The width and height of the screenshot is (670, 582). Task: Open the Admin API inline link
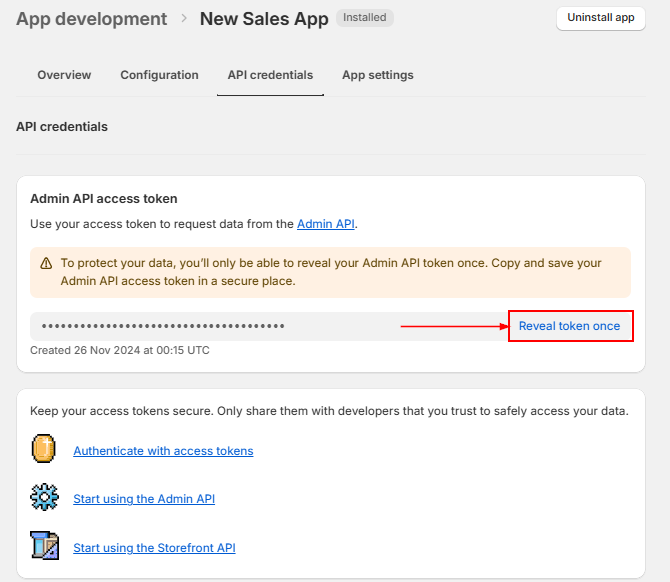click(325, 224)
